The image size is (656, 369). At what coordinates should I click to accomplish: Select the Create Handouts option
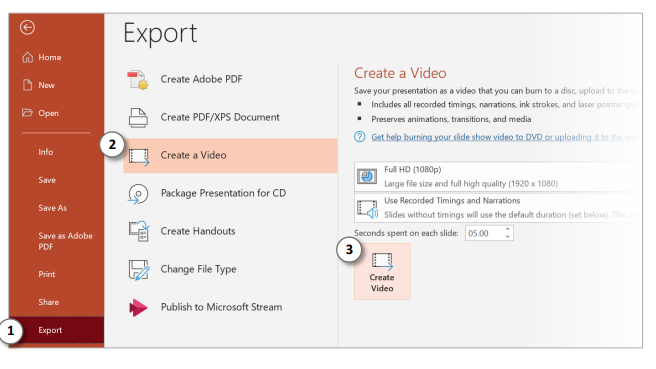[x=230, y=231]
